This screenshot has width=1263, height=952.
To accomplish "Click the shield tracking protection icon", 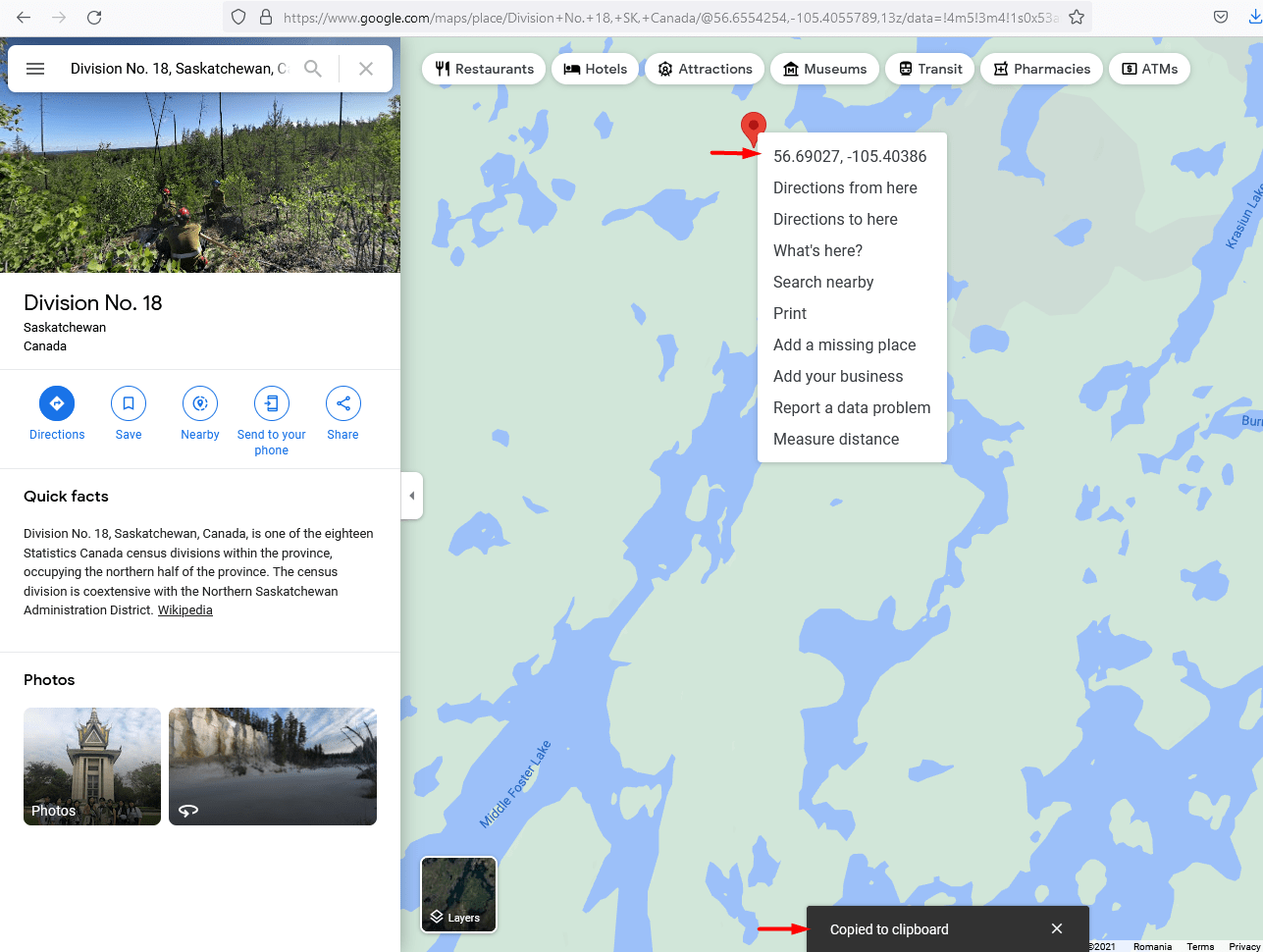I will click(x=238, y=17).
